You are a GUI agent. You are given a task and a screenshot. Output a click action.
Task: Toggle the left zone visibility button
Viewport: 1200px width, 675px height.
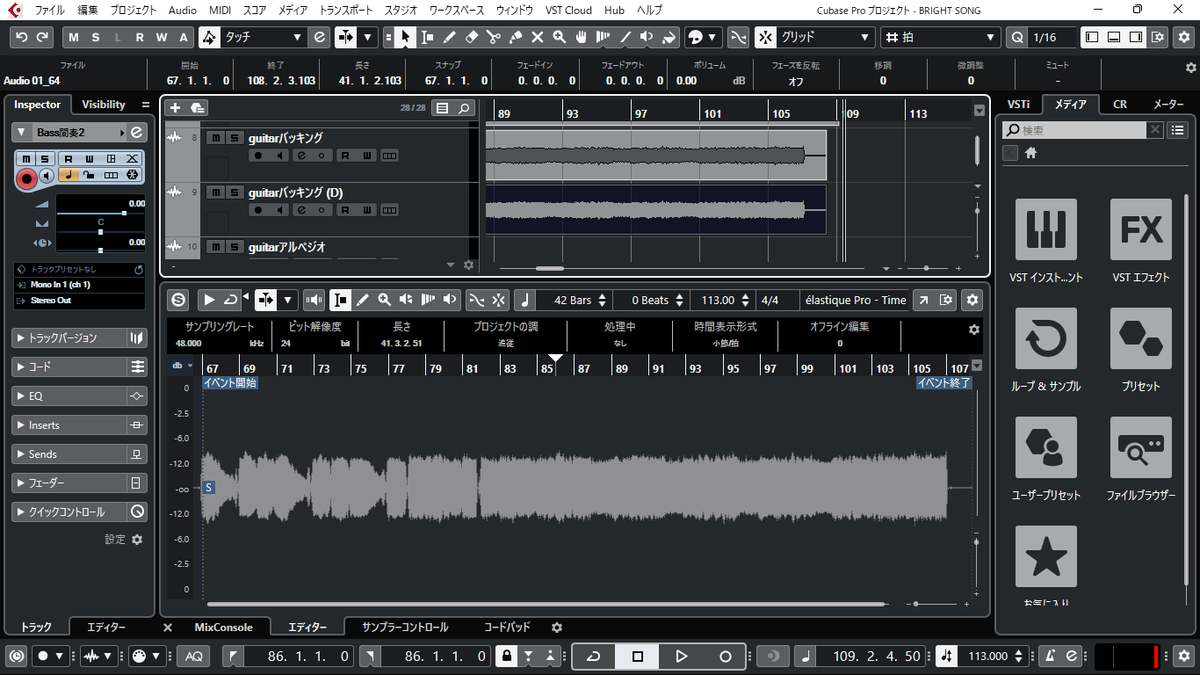[1092, 37]
